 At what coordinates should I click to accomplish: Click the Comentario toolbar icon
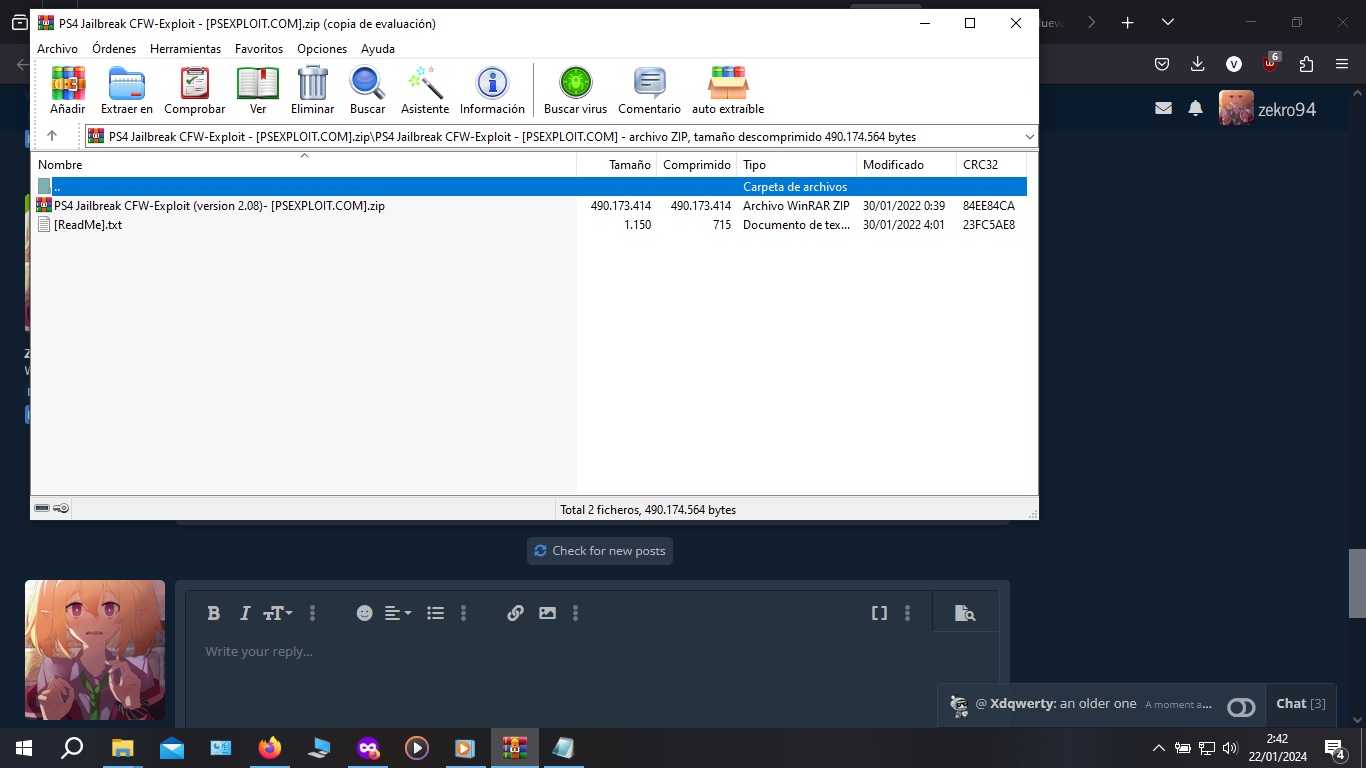pyautogui.click(x=649, y=91)
